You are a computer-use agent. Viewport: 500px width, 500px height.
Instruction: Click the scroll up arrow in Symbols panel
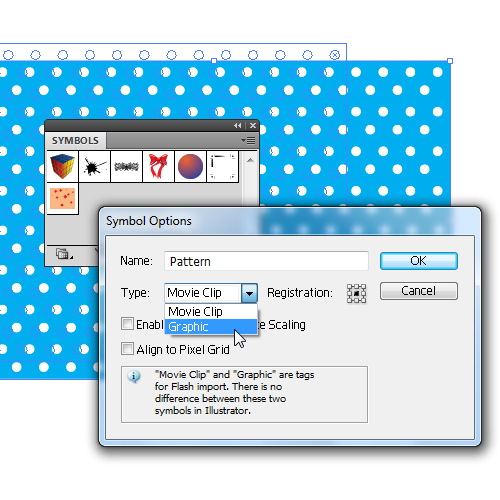(250, 161)
